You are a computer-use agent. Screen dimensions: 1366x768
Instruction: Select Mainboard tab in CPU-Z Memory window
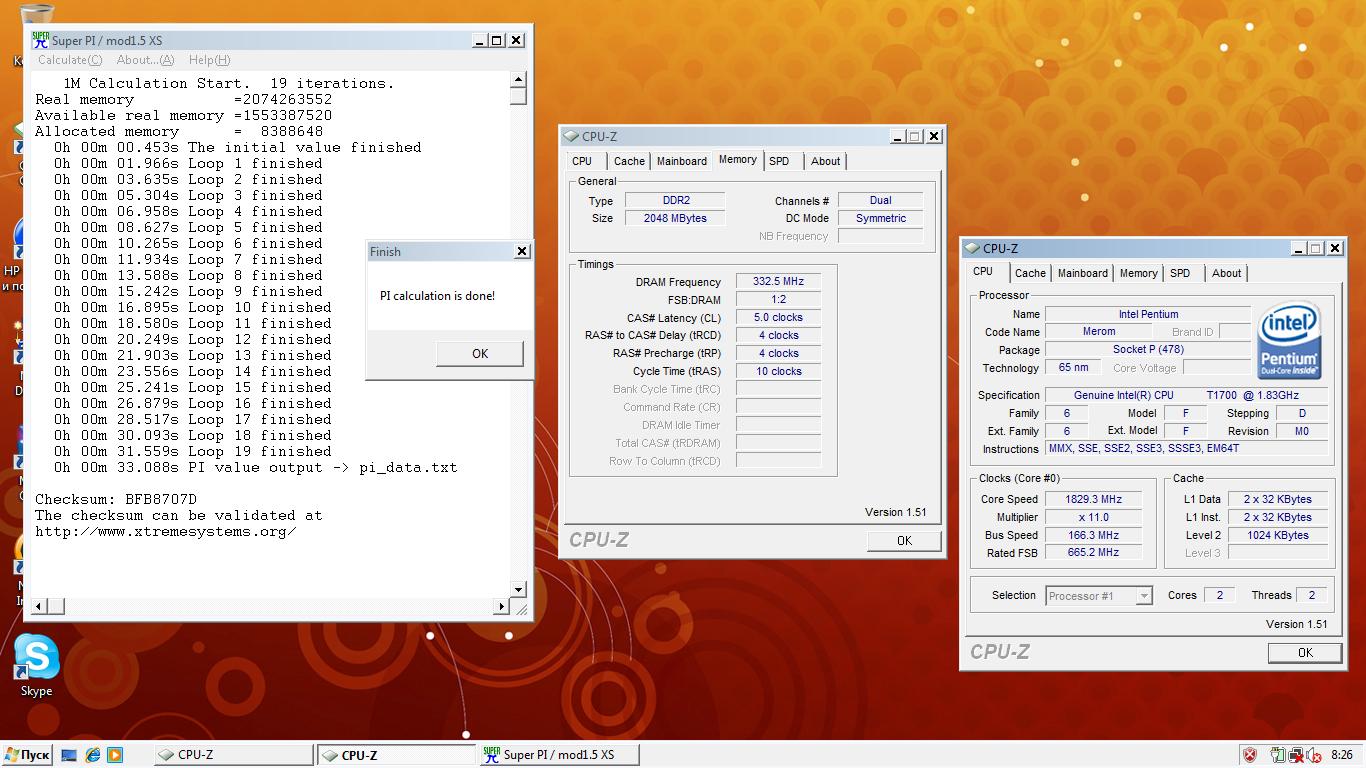coord(682,161)
